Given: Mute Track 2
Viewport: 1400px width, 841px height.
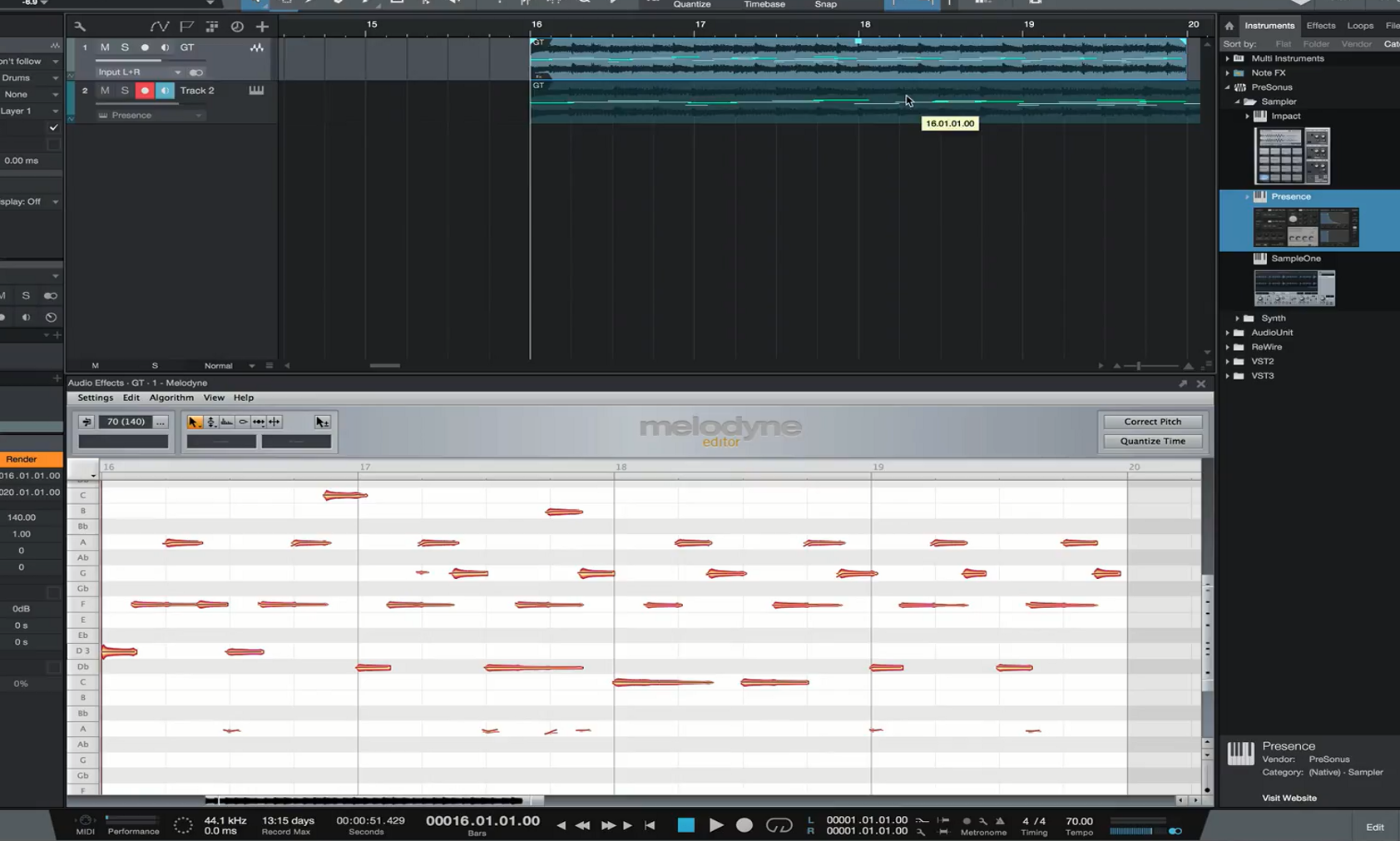Looking at the screenshot, I should 105,90.
